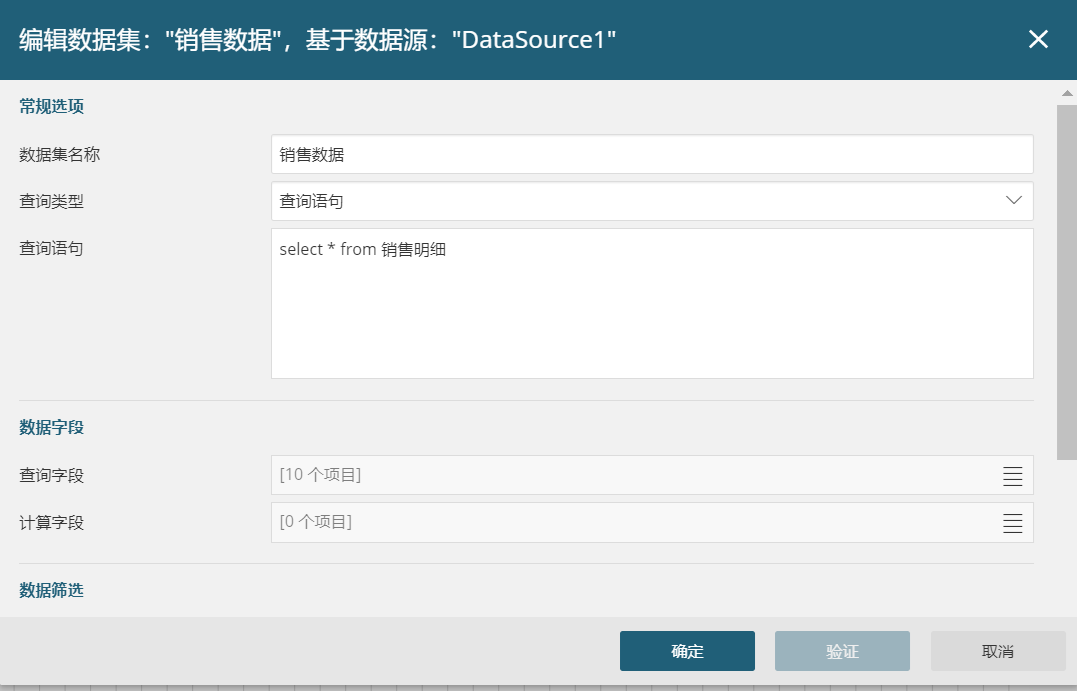
Task: Expand the 查询类型 dropdown chevron
Action: (x=1013, y=201)
